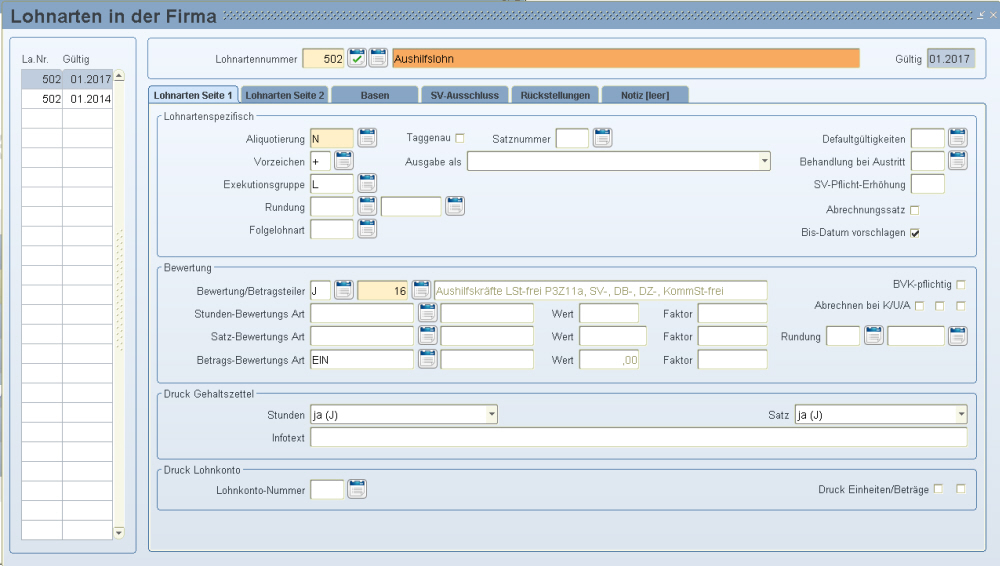Open Exekutionsgruppe lookup list icon
Image resolution: width=1000 pixels, height=566 pixels.
coord(367,184)
